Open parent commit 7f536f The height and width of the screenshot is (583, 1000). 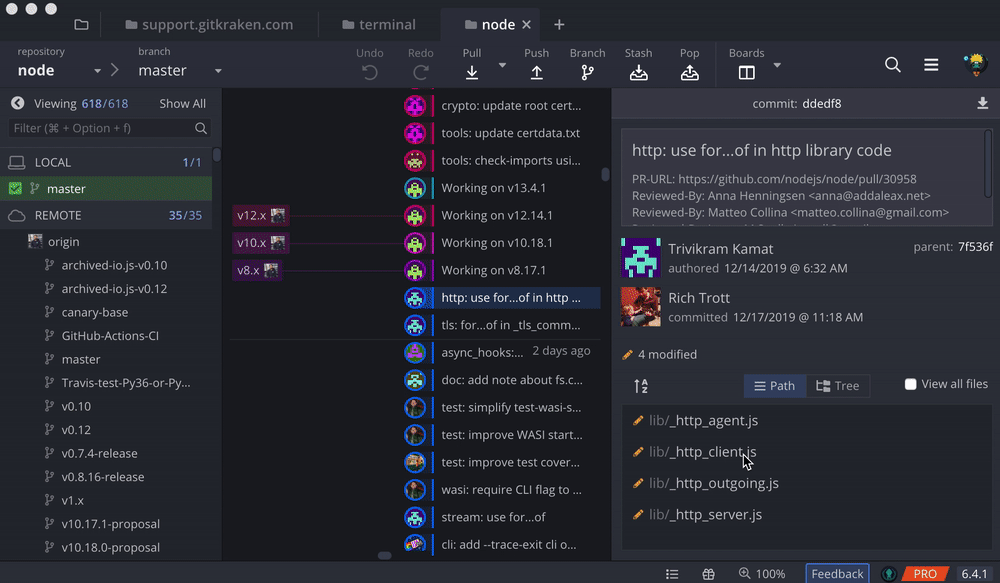click(975, 247)
